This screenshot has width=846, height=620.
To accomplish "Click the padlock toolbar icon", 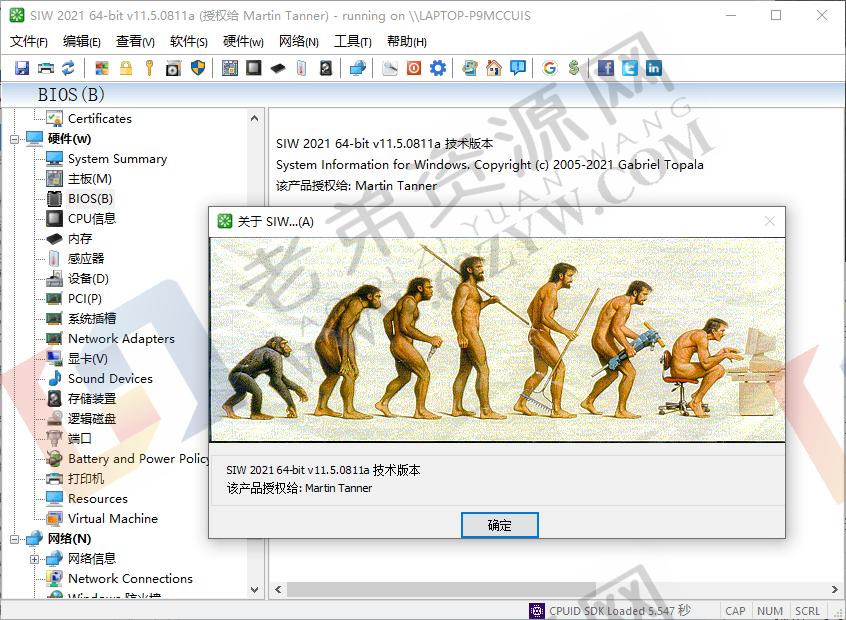I will (x=126, y=68).
